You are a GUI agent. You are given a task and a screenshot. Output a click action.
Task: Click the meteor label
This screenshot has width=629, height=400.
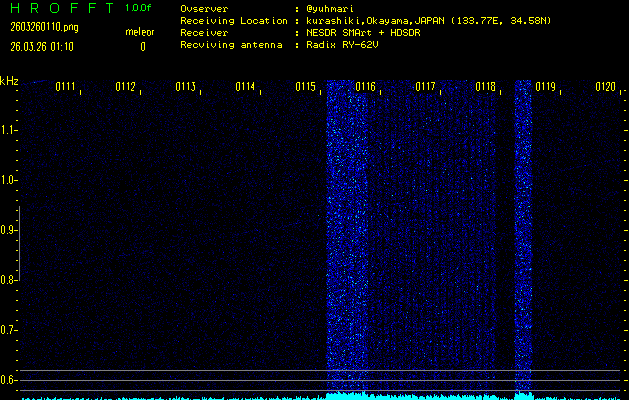[x=140, y=32]
